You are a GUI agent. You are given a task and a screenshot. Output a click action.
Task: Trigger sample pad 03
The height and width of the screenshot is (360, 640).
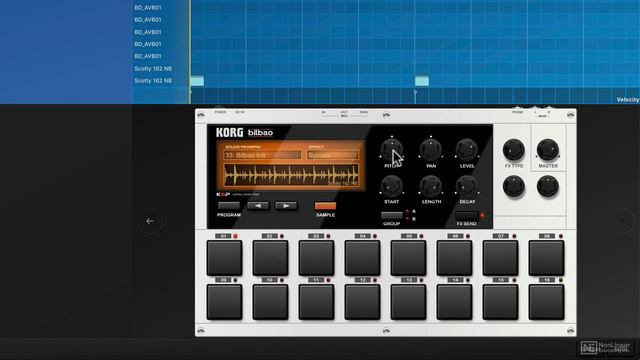(316, 258)
